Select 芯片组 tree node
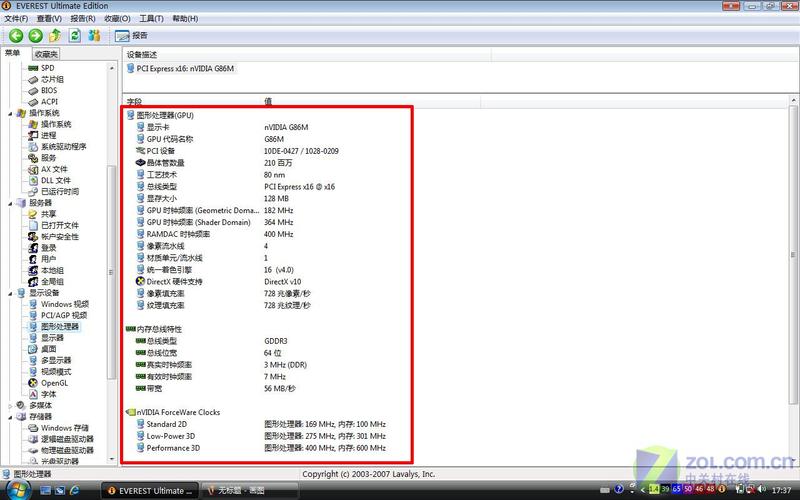The image size is (800, 500). (52, 79)
